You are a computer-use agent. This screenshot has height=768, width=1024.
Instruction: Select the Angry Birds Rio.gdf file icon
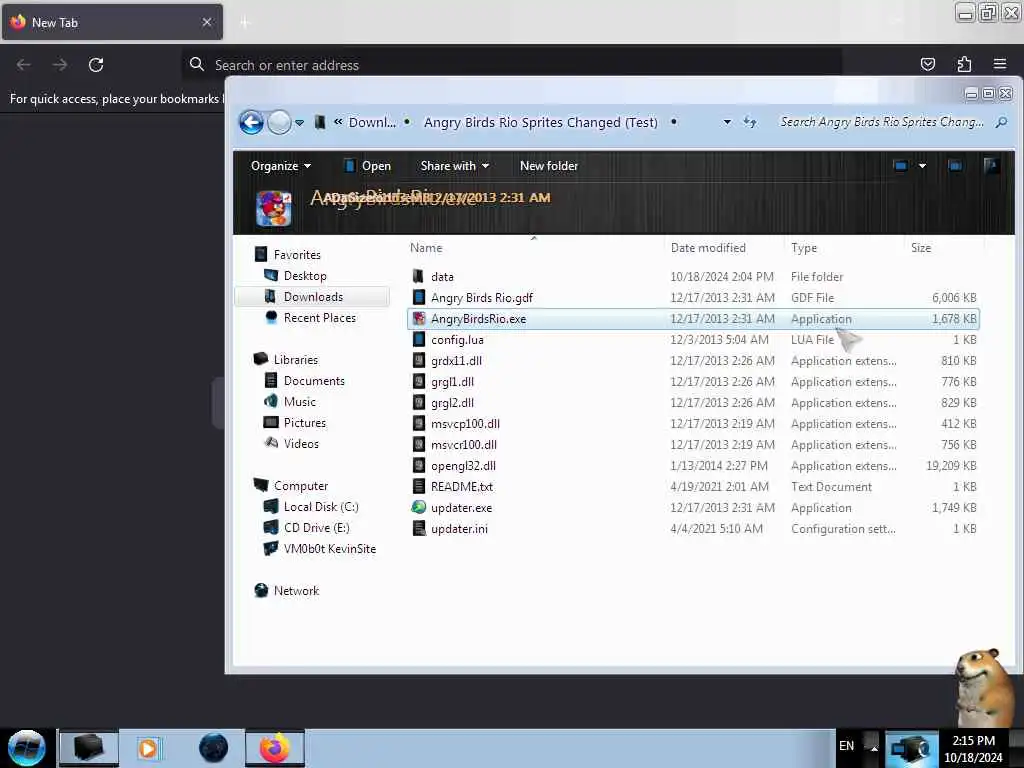pyautogui.click(x=419, y=298)
